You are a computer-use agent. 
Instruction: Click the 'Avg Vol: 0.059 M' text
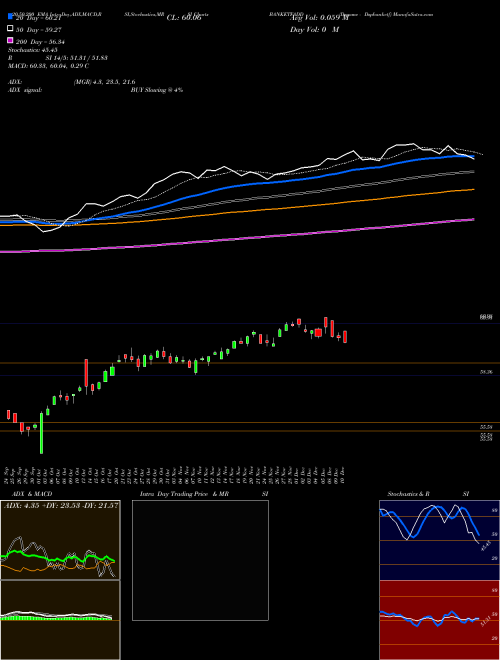coord(319,18)
